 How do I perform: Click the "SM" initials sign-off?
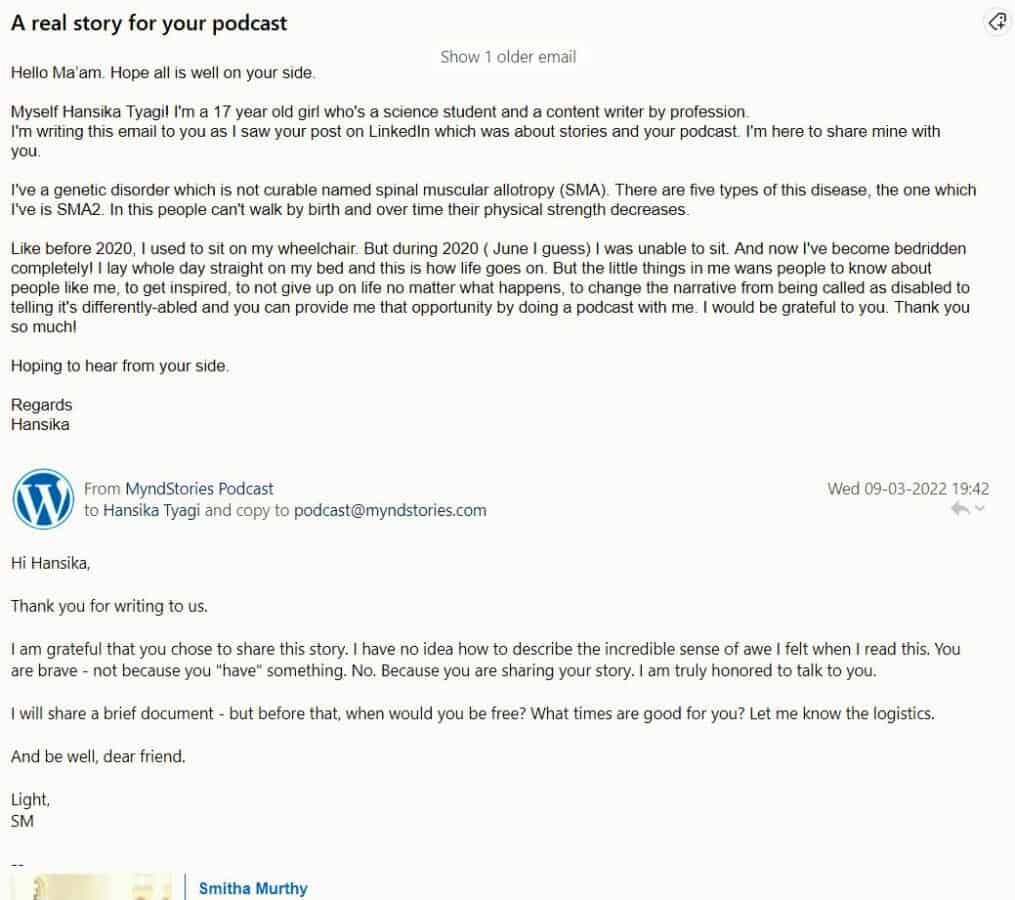(x=22, y=821)
